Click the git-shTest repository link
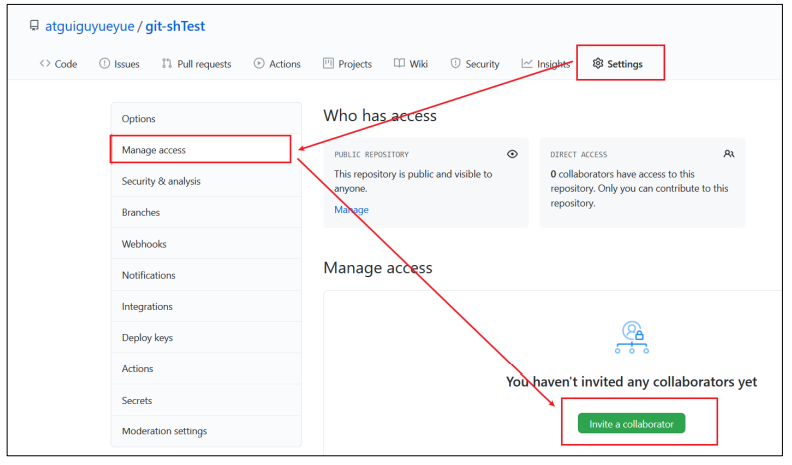Screen dimensions: 792x465 (175, 26)
